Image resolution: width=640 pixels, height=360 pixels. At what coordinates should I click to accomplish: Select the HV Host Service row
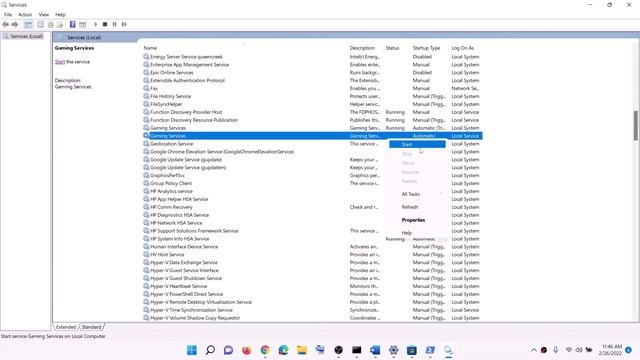pos(312,254)
